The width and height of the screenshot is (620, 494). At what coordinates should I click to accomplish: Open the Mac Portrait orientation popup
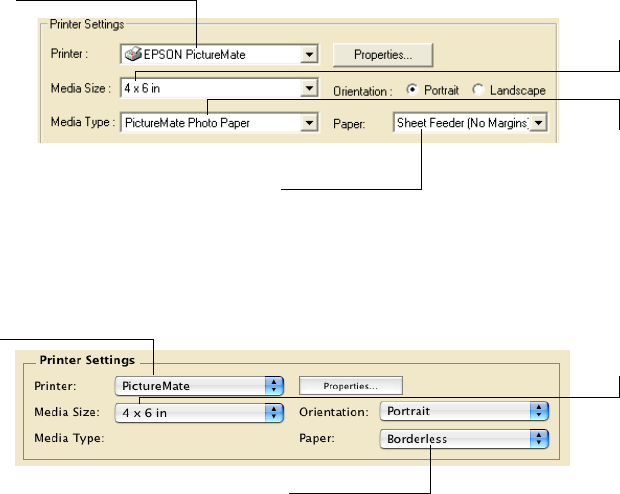coord(464,411)
